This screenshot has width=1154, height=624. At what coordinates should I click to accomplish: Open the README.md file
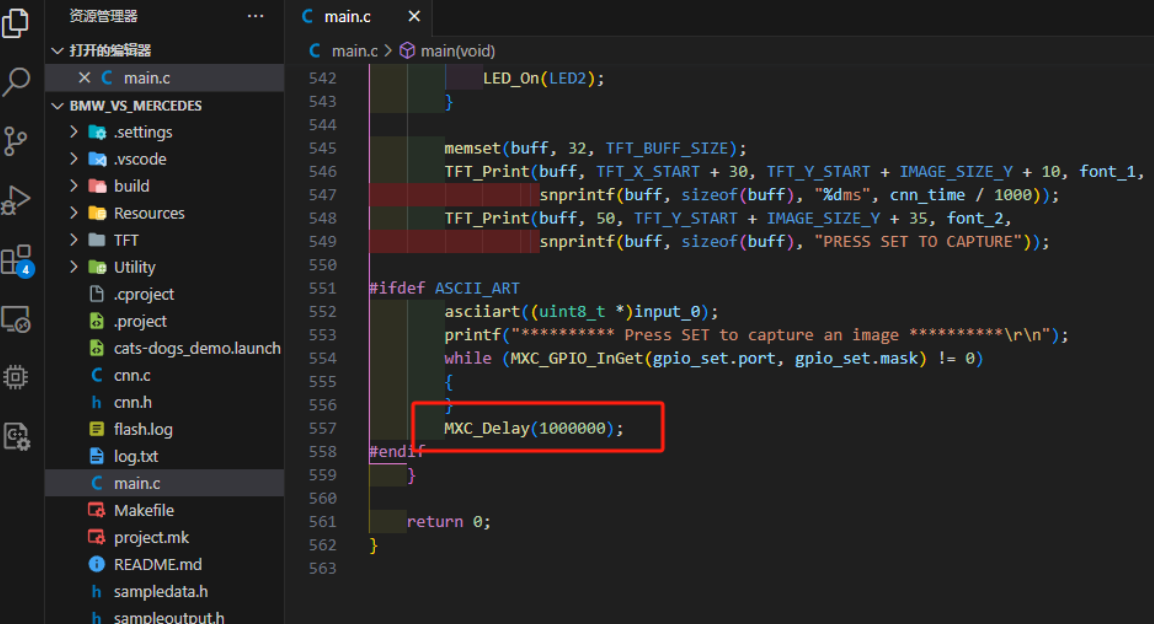tap(157, 564)
